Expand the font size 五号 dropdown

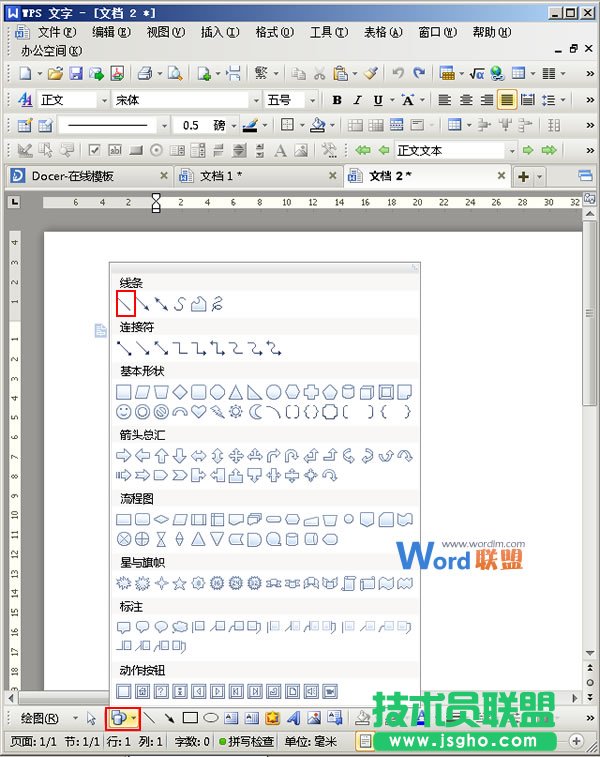coord(314,100)
